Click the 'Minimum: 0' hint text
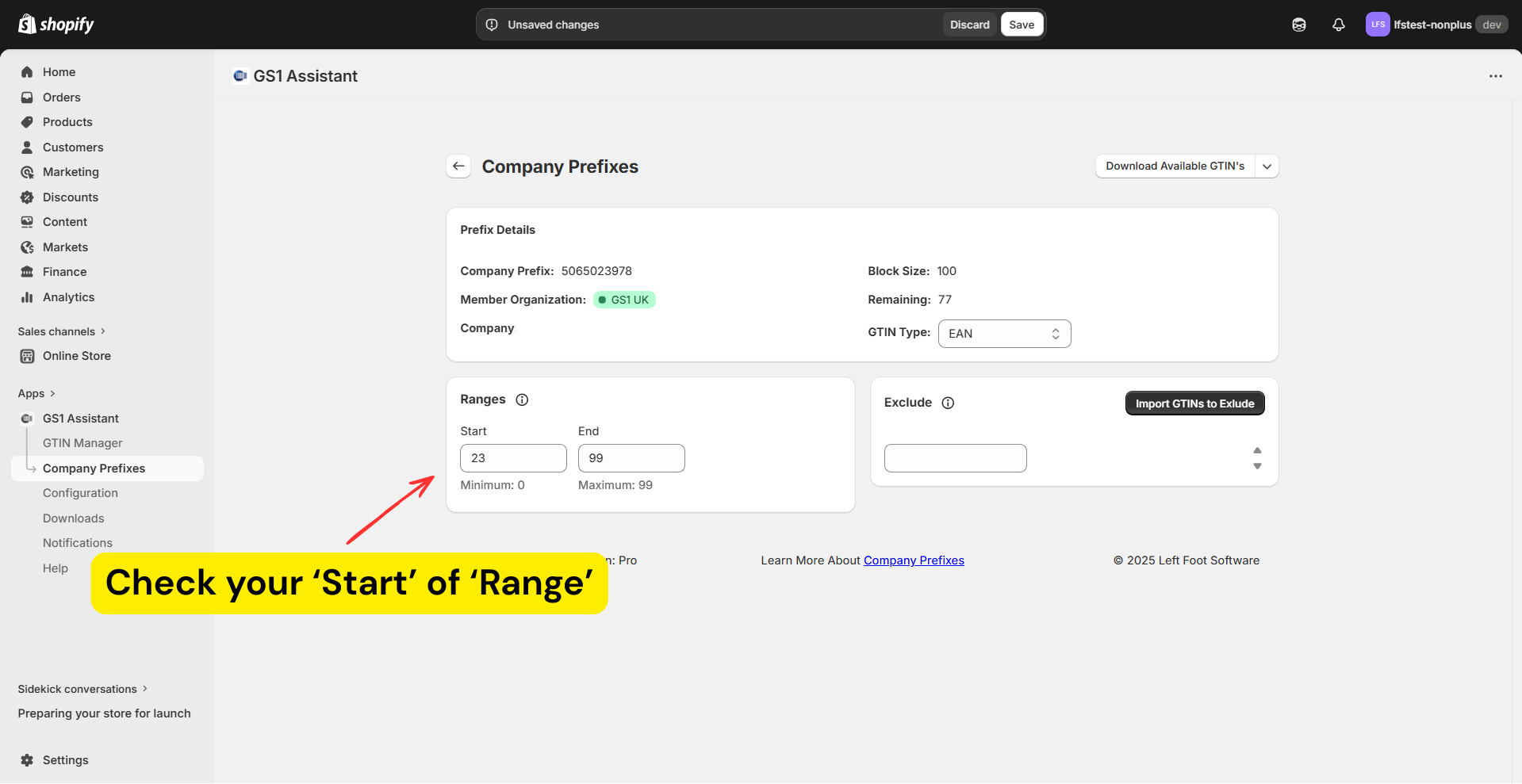The width and height of the screenshot is (1522, 784). (493, 485)
